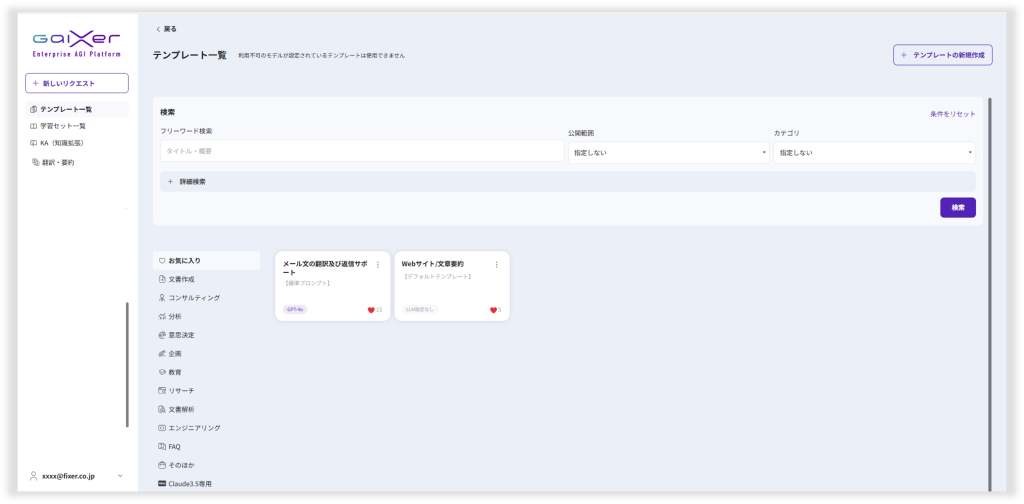Click the 翻訳・要約 sidebar icon
Image resolution: width=1024 pixels, height=504 pixels.
tap(36, 162)
